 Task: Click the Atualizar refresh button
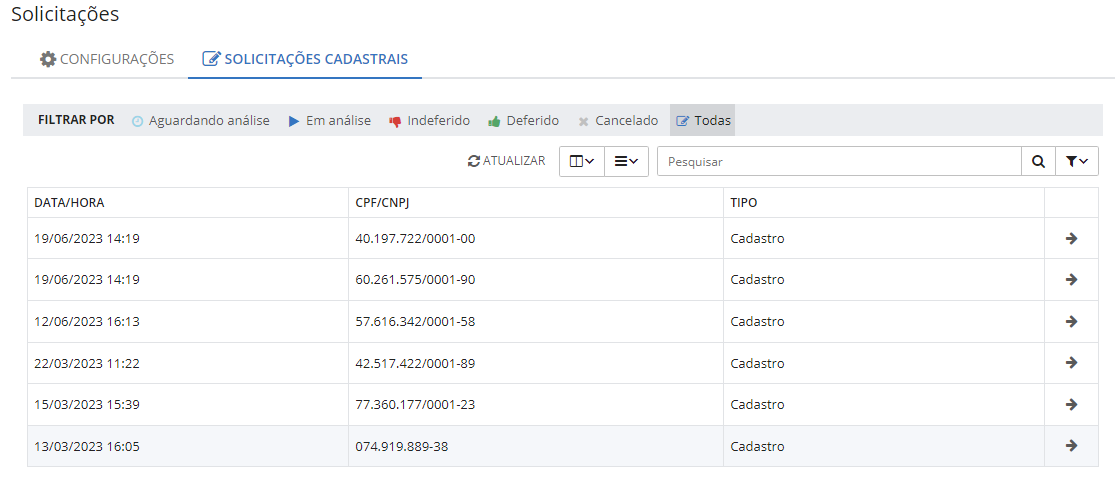(x=506, y=161)
